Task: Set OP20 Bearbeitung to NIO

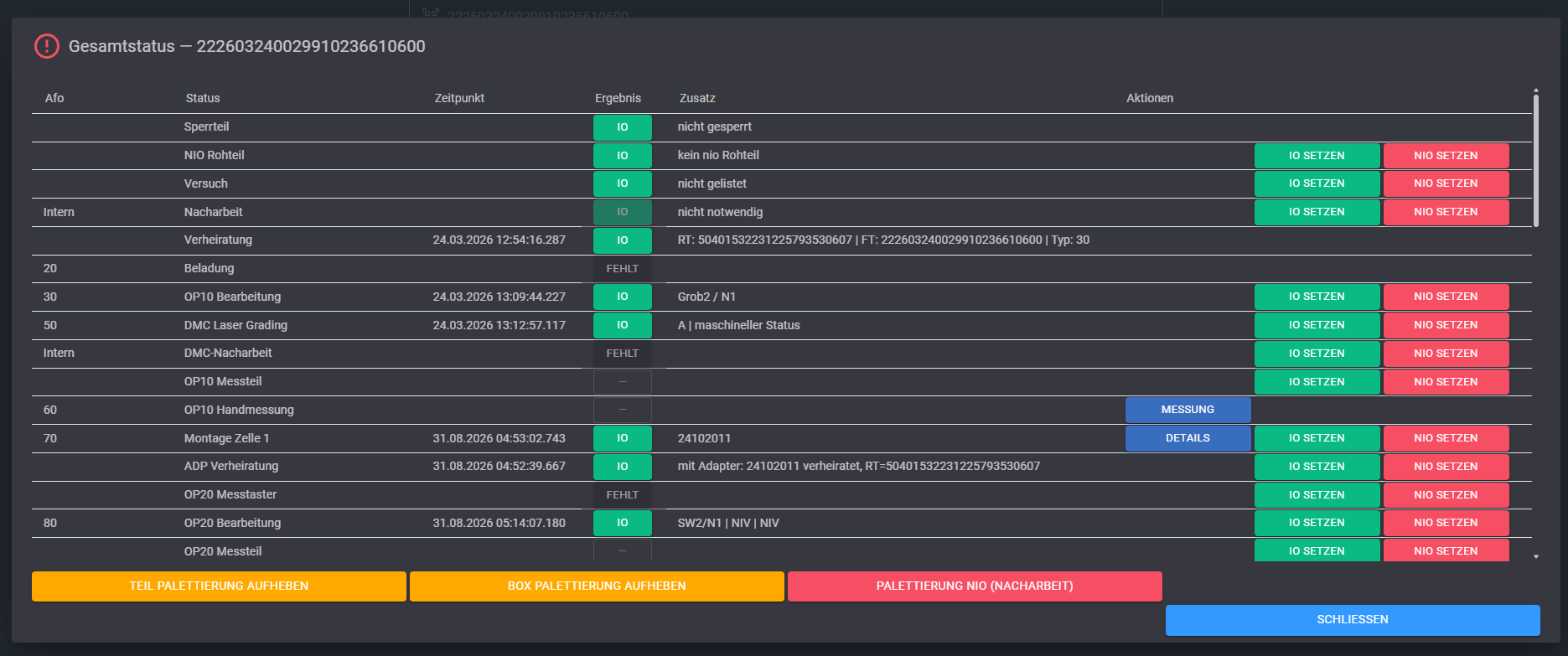Action: pyautogui.click(x=1446, y=523)
